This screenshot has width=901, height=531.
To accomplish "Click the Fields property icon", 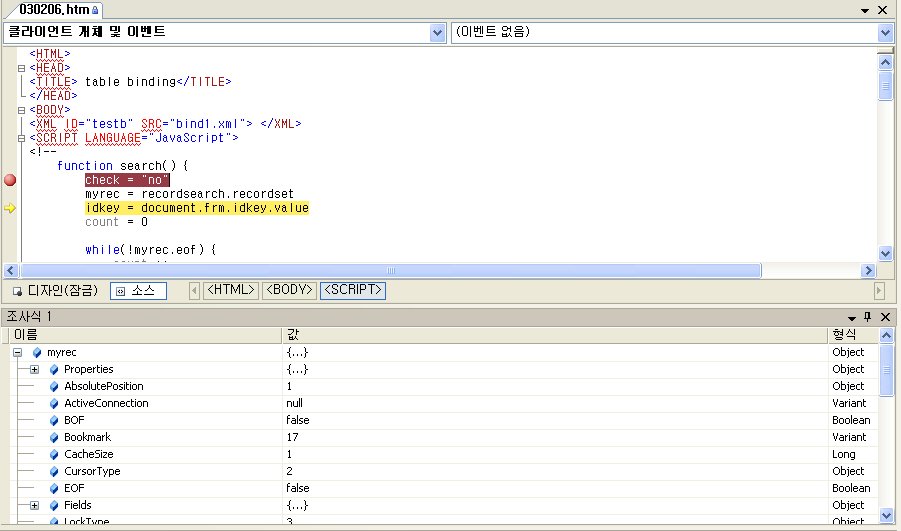I will point(54,505).
